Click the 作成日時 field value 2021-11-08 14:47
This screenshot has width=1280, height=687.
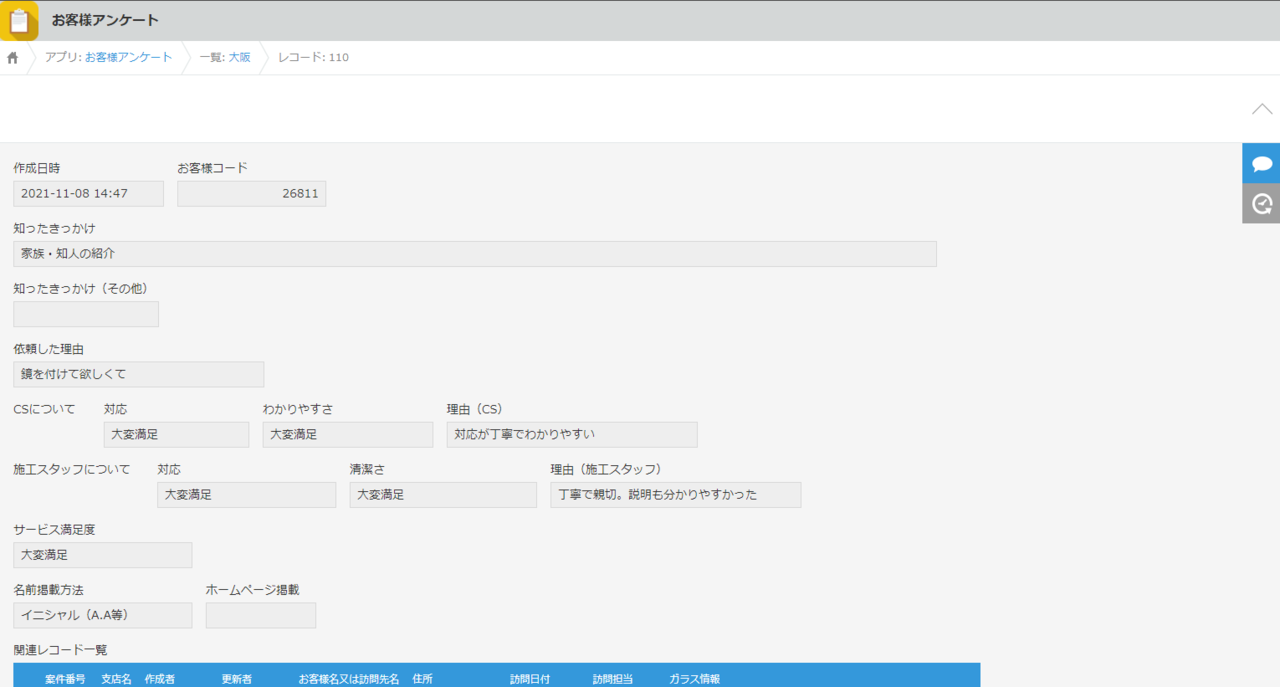point(88,194)
